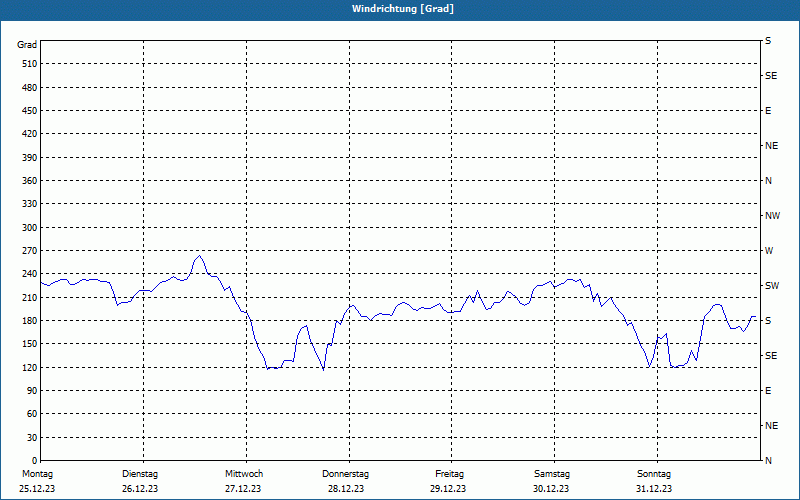Select the y-axis value '510'
Screen dimensions: 800x500
coord(30,64)
